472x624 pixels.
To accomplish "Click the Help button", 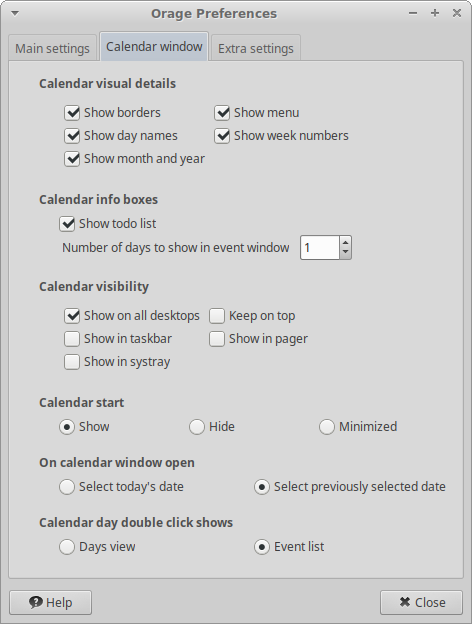I will [51, 603].
